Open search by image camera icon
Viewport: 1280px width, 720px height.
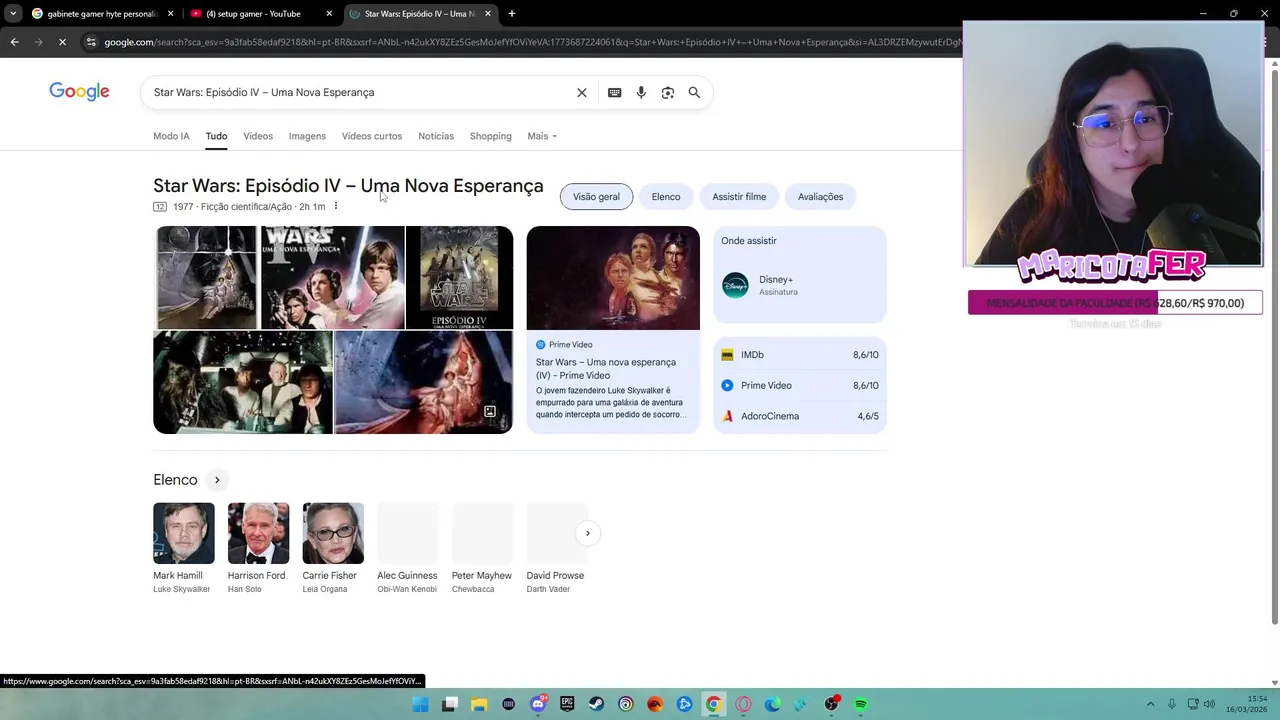coord(668,92)
